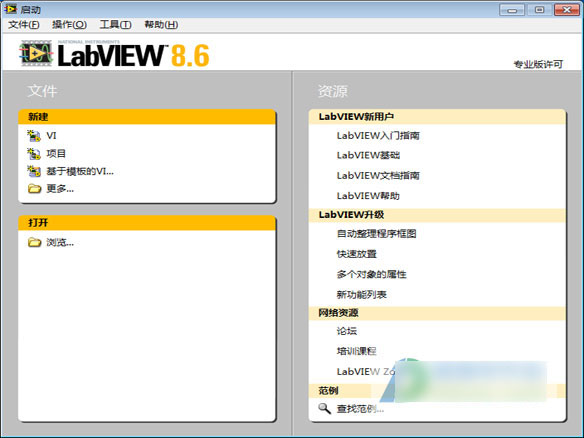Click the 浏览 folder icon under 打开
This screenshot has height=438, width=584.
34,242
